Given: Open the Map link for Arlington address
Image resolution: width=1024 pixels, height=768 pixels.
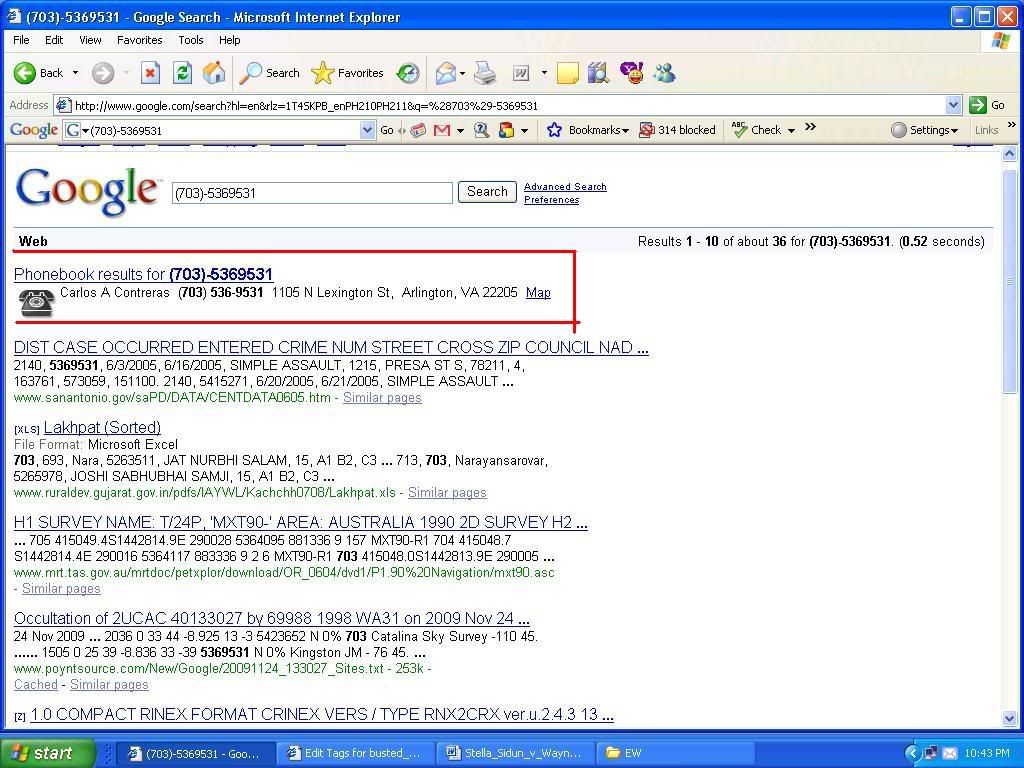Looking at the screenshot, I should click(x=538, y=293).
